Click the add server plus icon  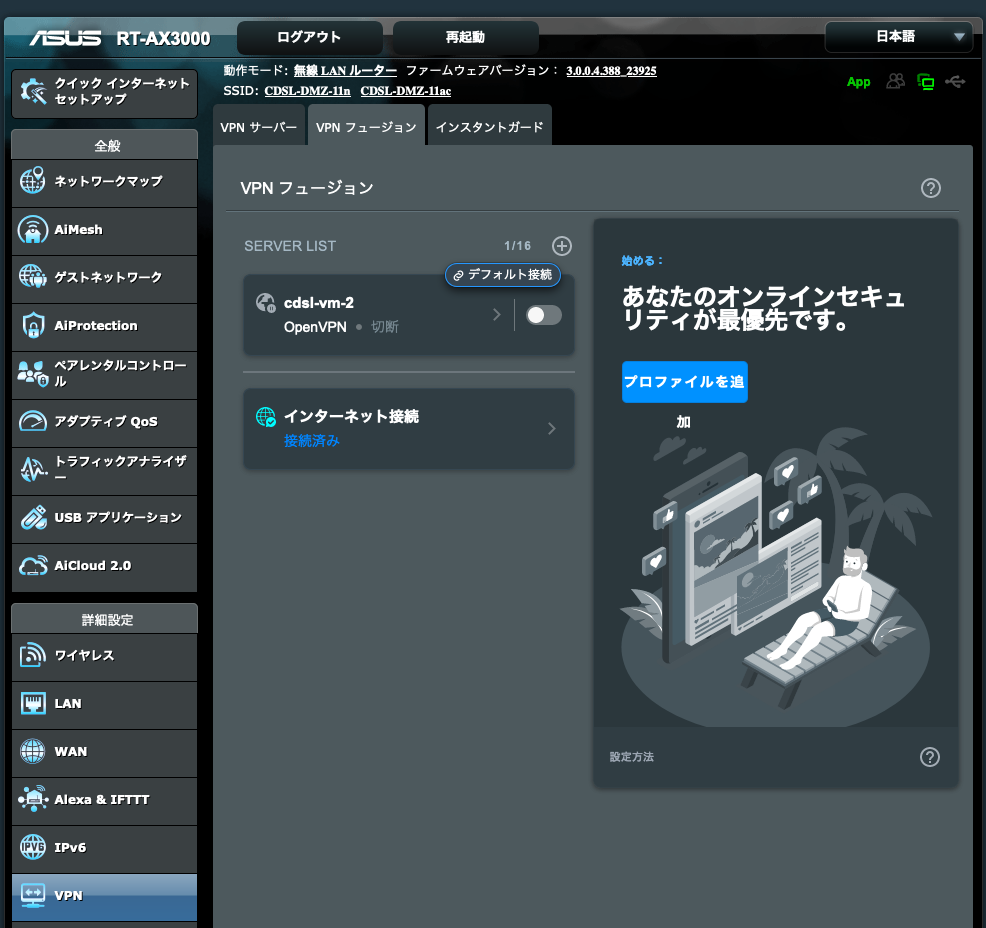pyautogui.click(x=562, y=246)
